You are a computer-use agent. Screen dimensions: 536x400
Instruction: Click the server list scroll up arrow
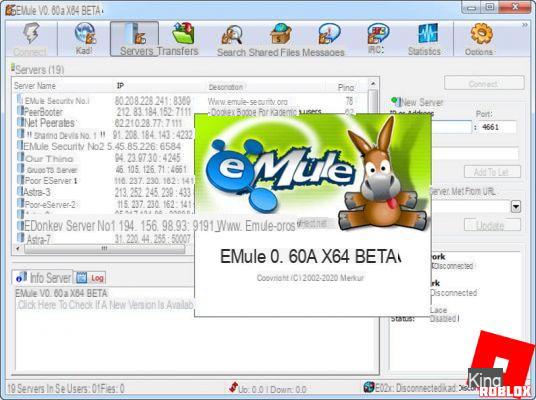(x=373, y=84)
